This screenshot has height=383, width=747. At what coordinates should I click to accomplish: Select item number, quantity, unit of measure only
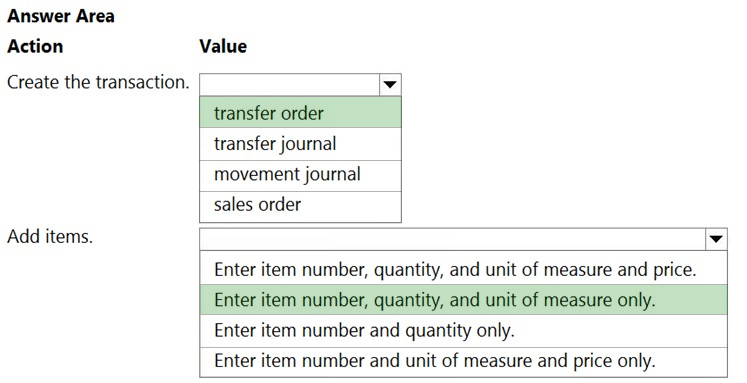click(x=463, y=300)
